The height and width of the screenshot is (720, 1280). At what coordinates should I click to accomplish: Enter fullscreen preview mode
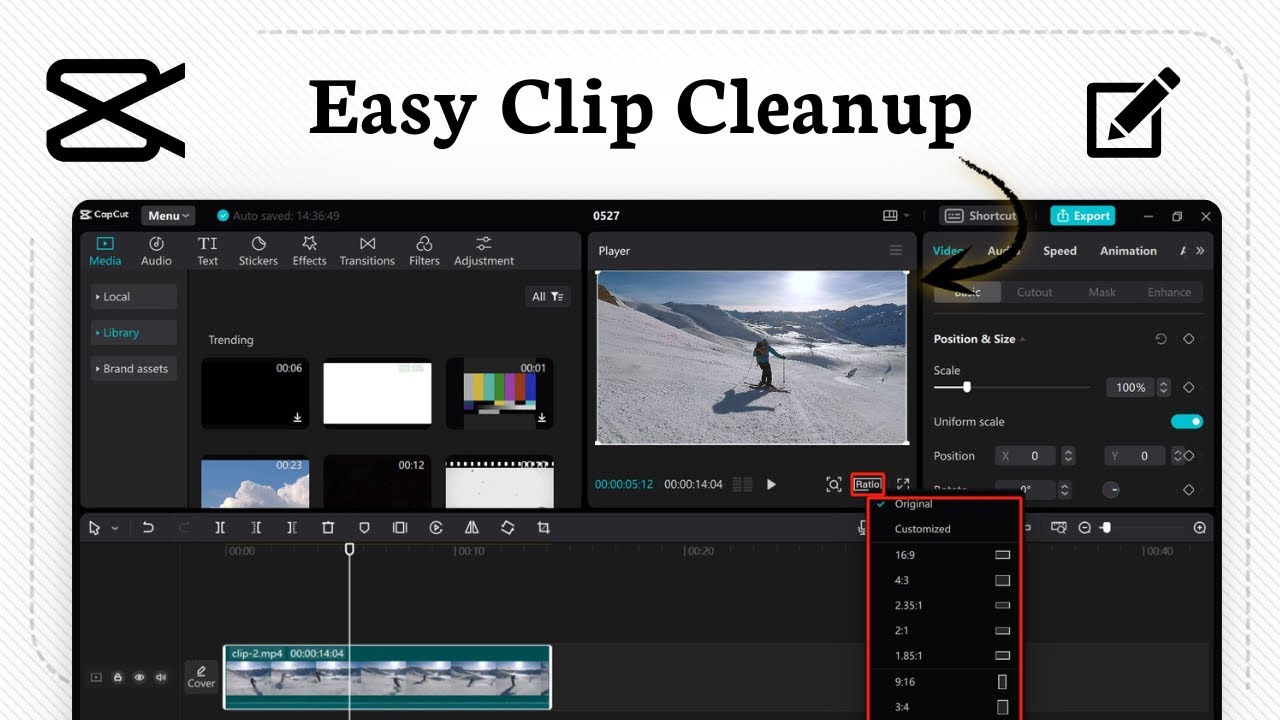902,484
